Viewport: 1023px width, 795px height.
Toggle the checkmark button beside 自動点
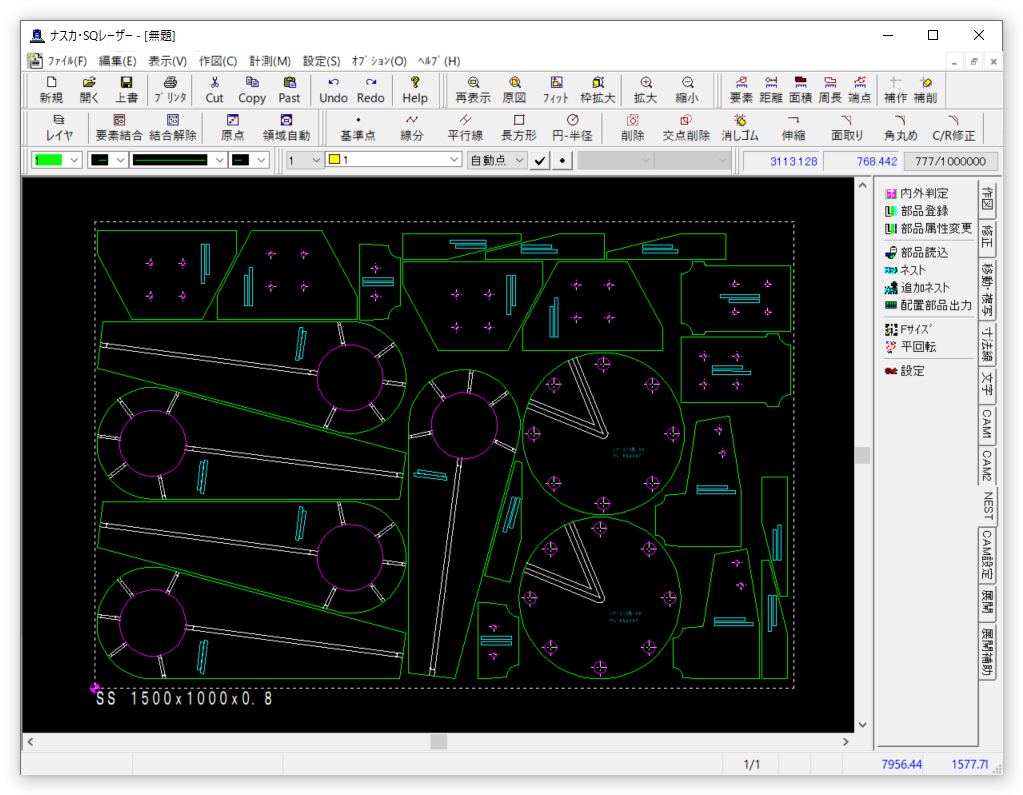(540, 160)
